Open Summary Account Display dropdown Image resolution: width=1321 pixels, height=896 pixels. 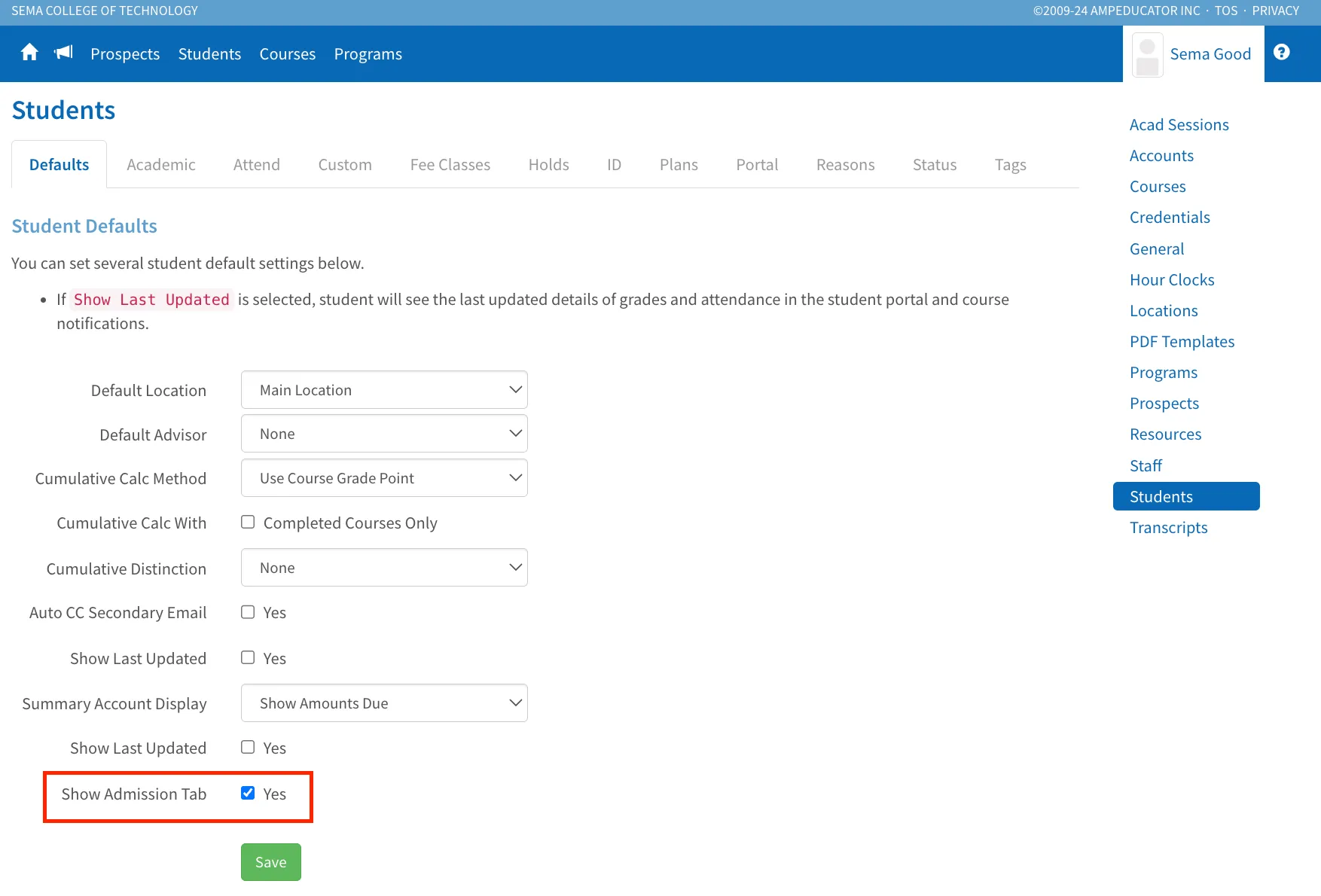coord(384,703)
